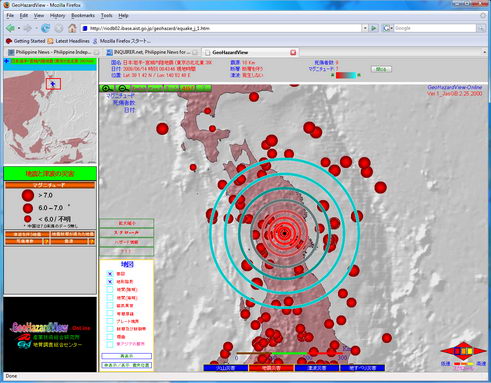
Task: Click the Go arrow beside the address bar
Action: point(374,28)
